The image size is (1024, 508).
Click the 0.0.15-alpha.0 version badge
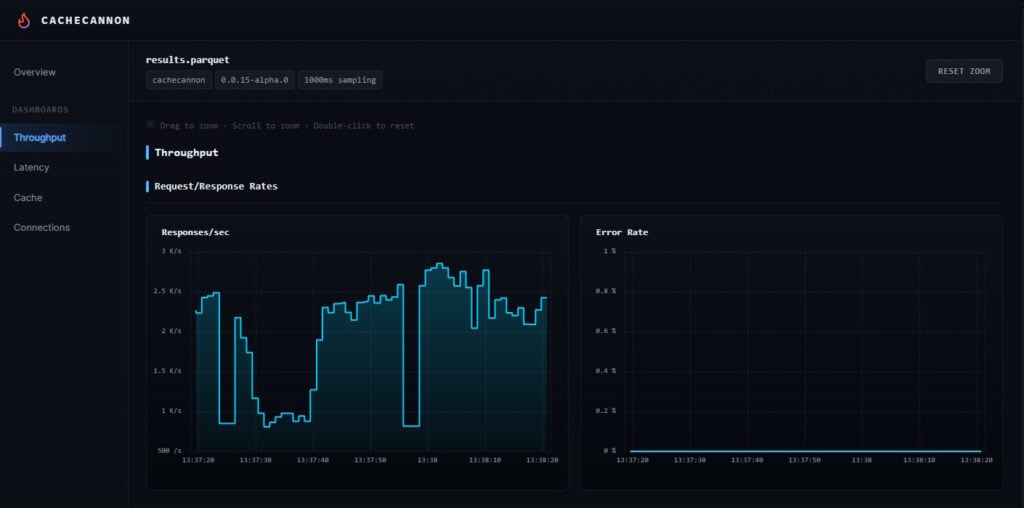[255, 80]
